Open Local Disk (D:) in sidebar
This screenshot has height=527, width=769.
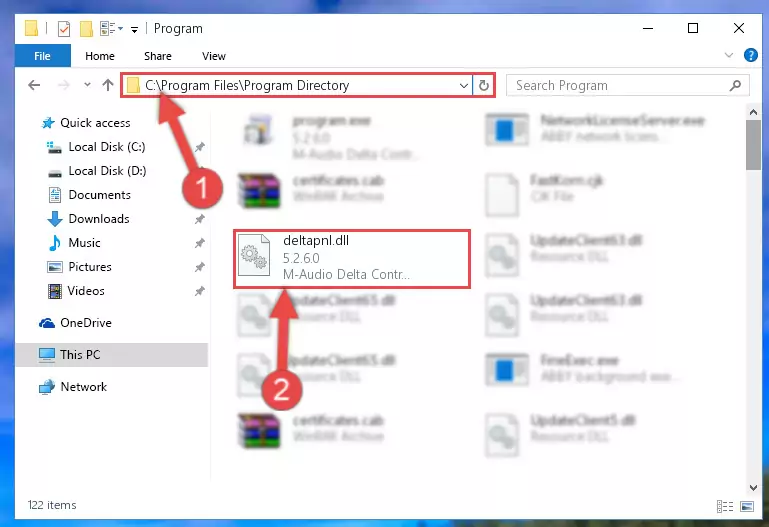tap(107, 171)
